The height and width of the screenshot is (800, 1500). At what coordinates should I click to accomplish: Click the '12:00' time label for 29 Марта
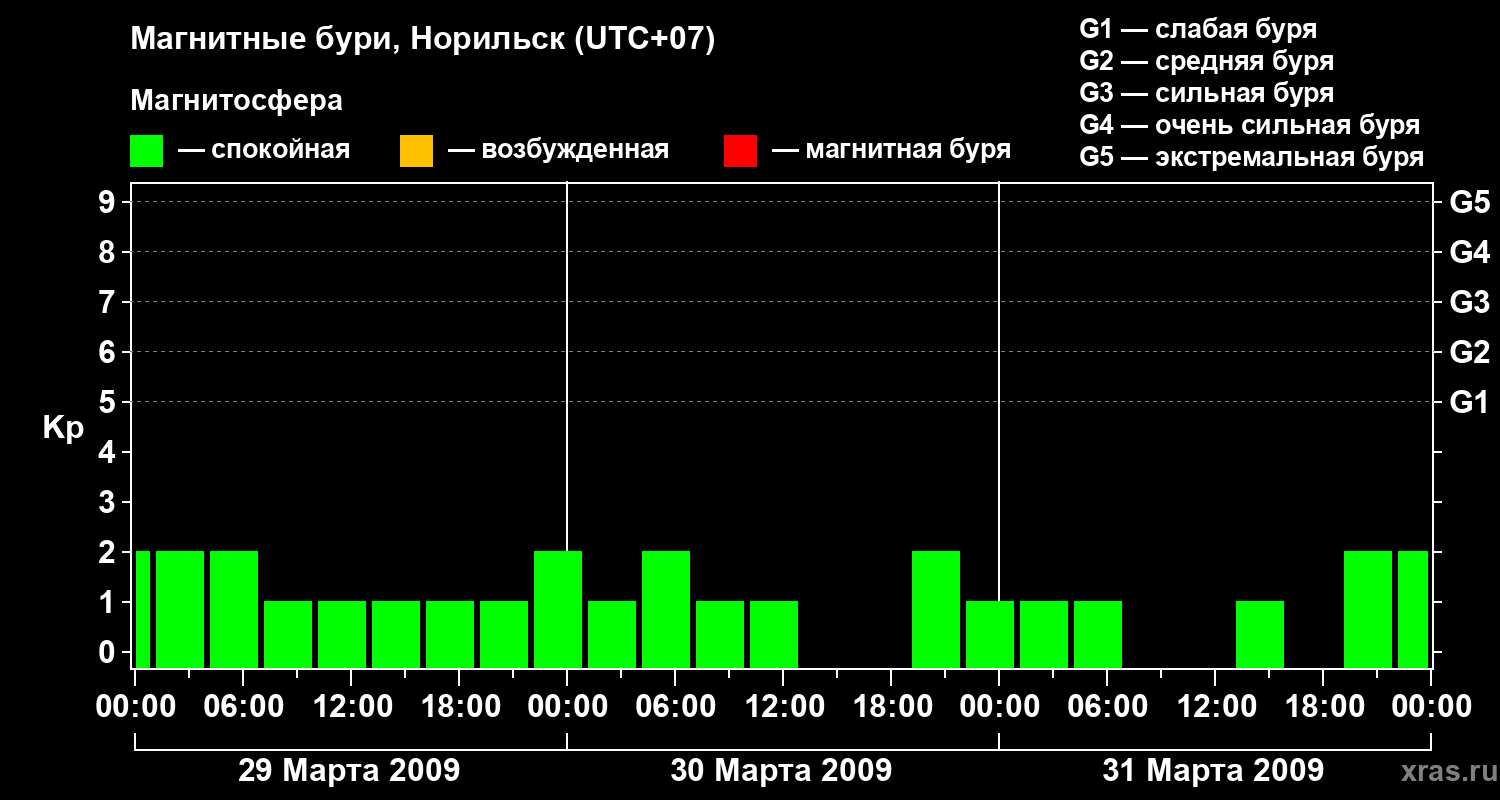(355, 707)
